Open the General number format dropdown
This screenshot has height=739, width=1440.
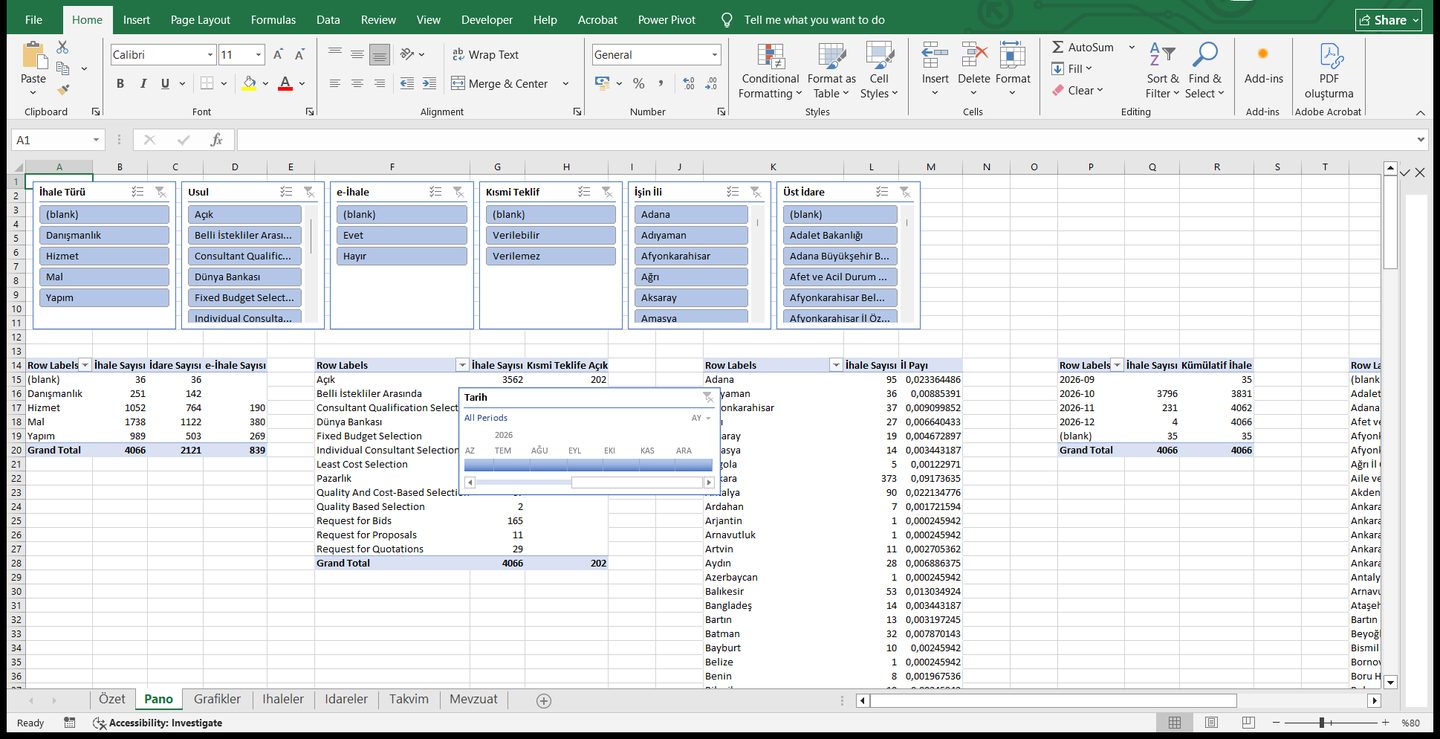coord(715,55)
